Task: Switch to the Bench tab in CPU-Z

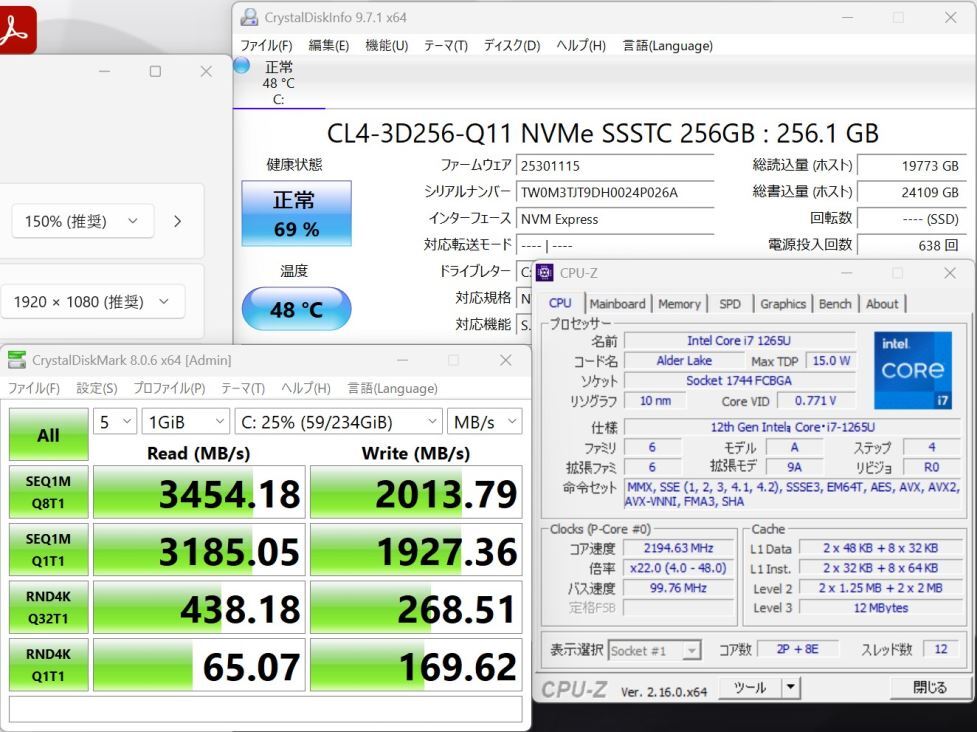Action: pos(835,303)
